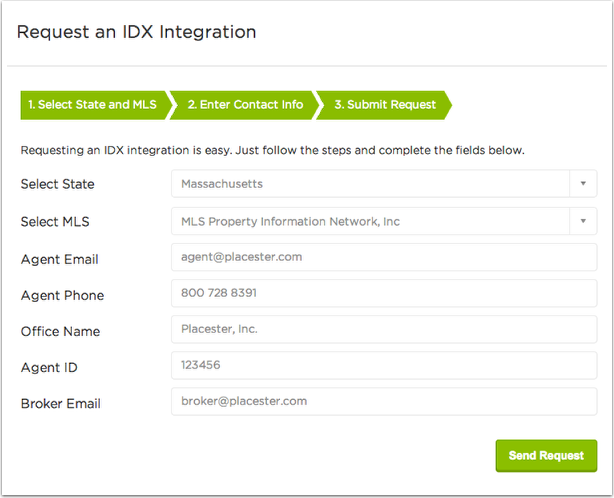614x498 pixels.
Task: Open the Select State dropdown arrow
Action: (583, 184)
